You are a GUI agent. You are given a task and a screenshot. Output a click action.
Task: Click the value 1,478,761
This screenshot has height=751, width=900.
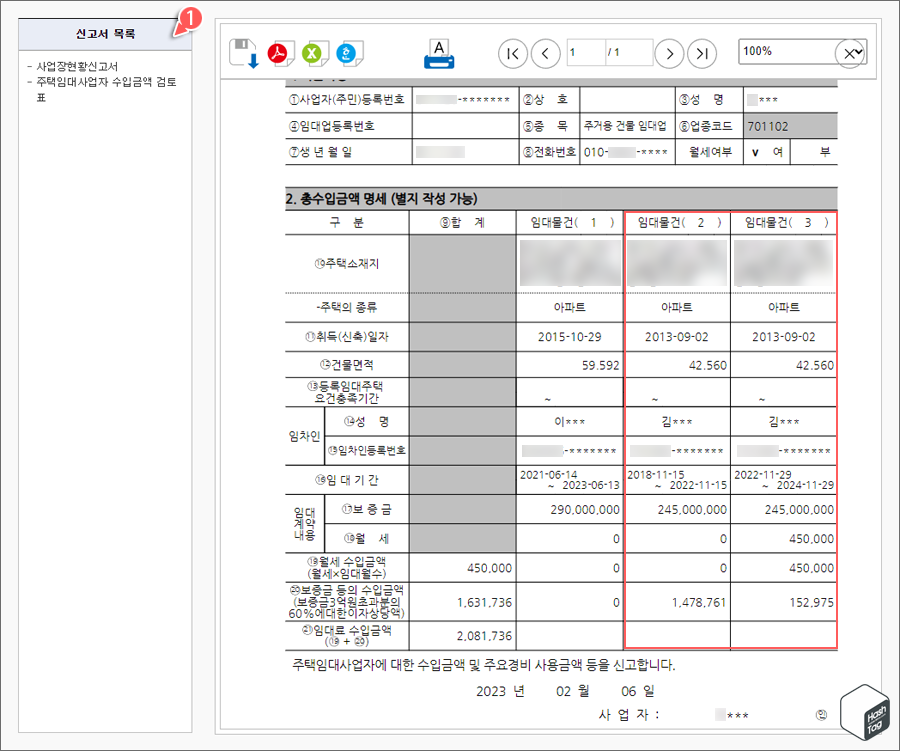tap(699, 602)
